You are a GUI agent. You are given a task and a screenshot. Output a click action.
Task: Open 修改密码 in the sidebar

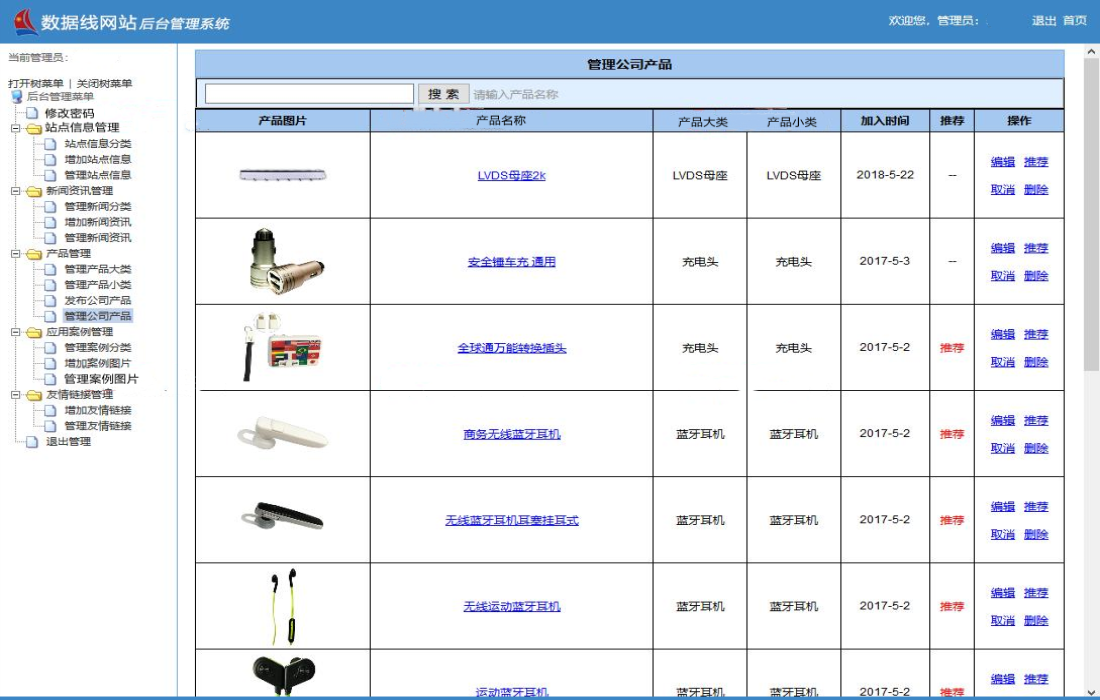click(x=69, y=113)
